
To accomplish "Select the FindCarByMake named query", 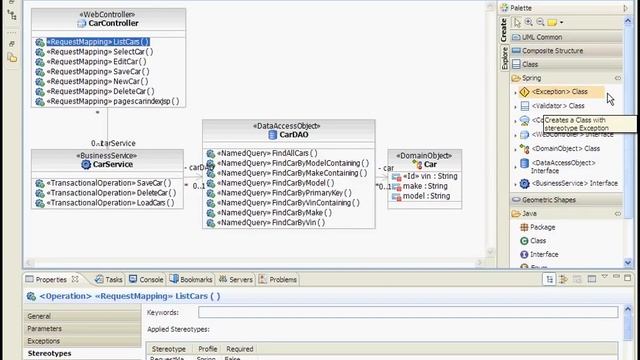I will click(x=269, y=213).
